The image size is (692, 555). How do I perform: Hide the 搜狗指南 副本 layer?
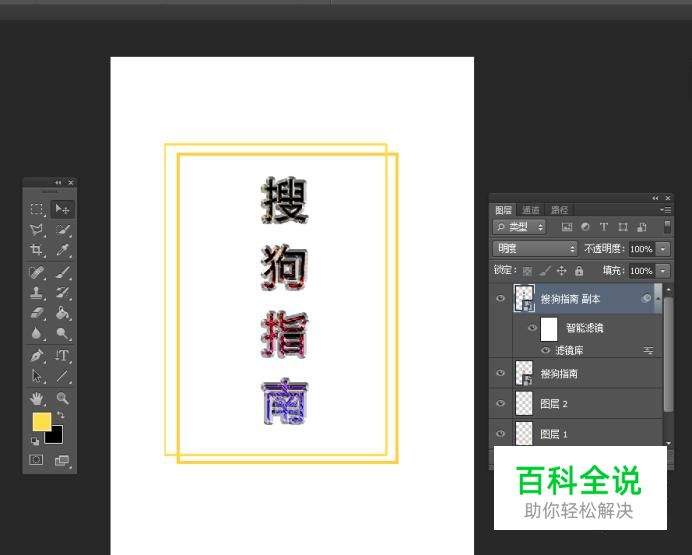[x=500, y=298]
